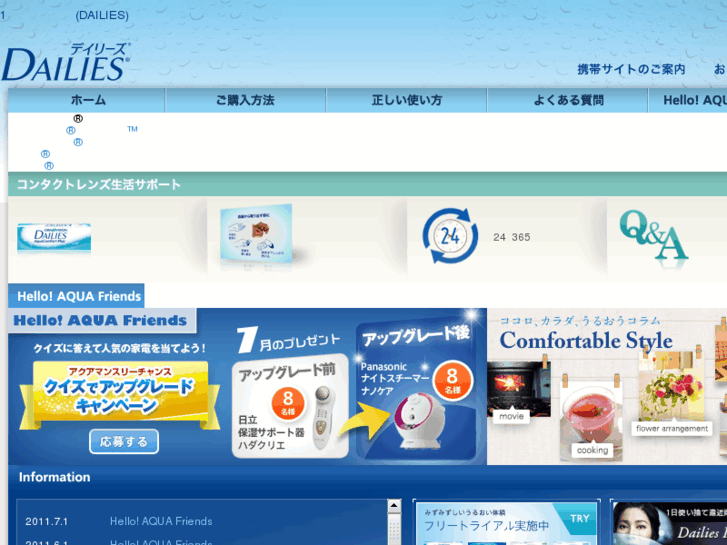Image resolution: width=727 pixels, height=545 pixels.
Task: Click the アップグレード後 label
Action: (x=415, y=336)
